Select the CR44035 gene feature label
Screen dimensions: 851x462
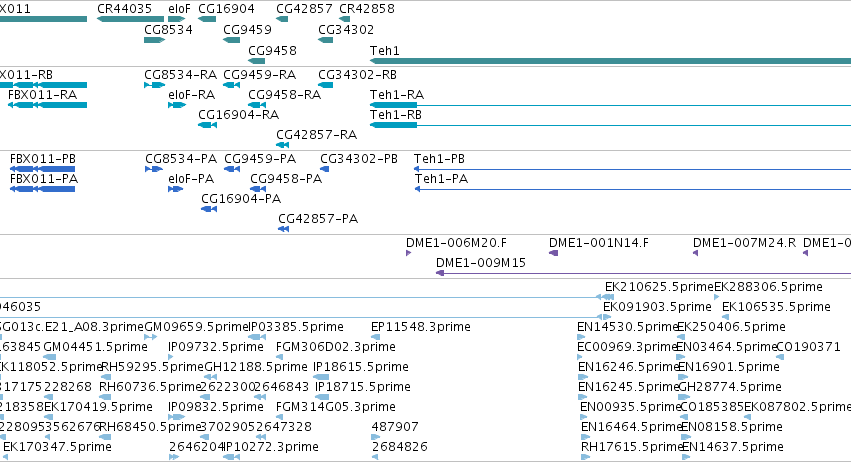coord(124,9)
